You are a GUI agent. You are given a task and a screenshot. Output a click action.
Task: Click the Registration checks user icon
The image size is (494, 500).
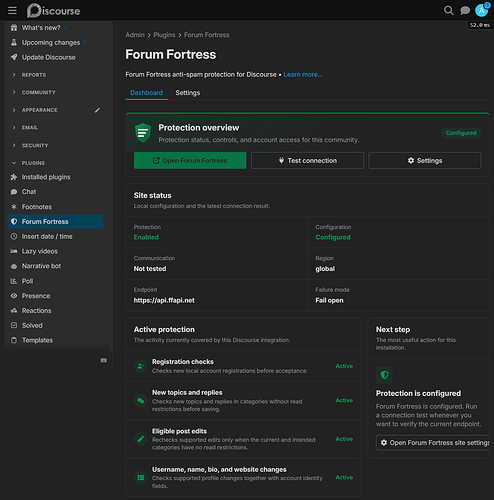click(141, 366)
